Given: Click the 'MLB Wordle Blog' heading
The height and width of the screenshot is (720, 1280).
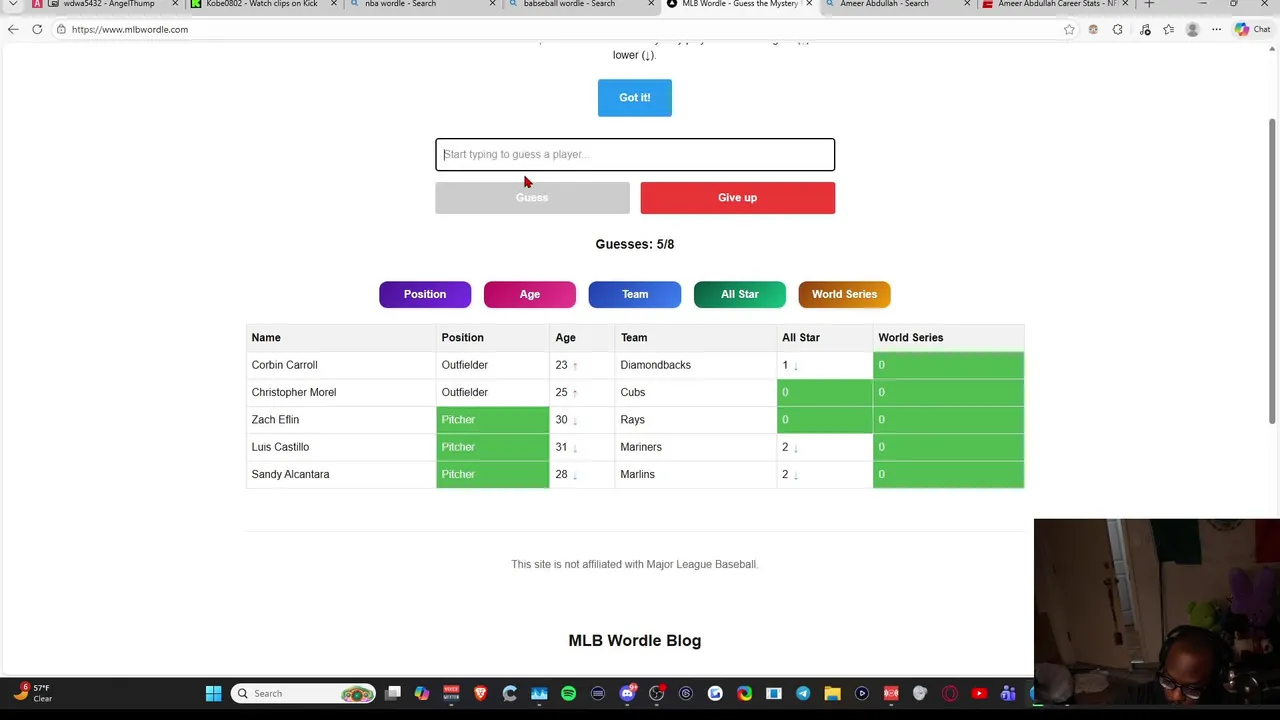Looking at the screenshot, I should click(x=635, y=640).
